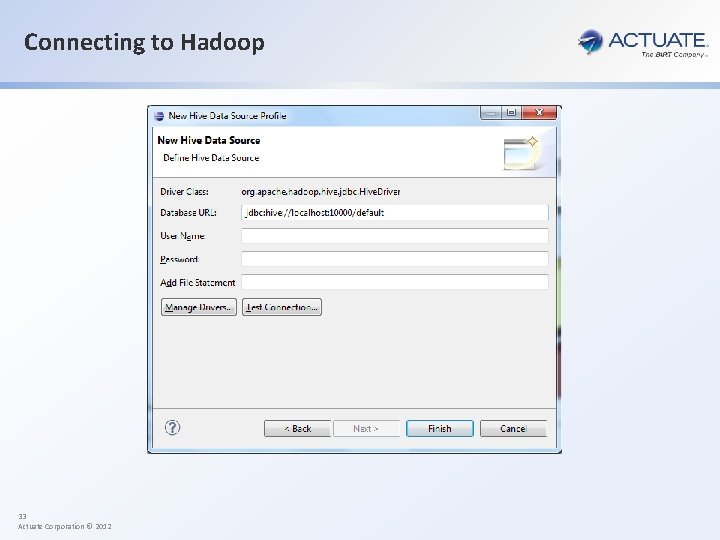Focus the Password field
720x540 pixels.
click(x=395, y=259)
